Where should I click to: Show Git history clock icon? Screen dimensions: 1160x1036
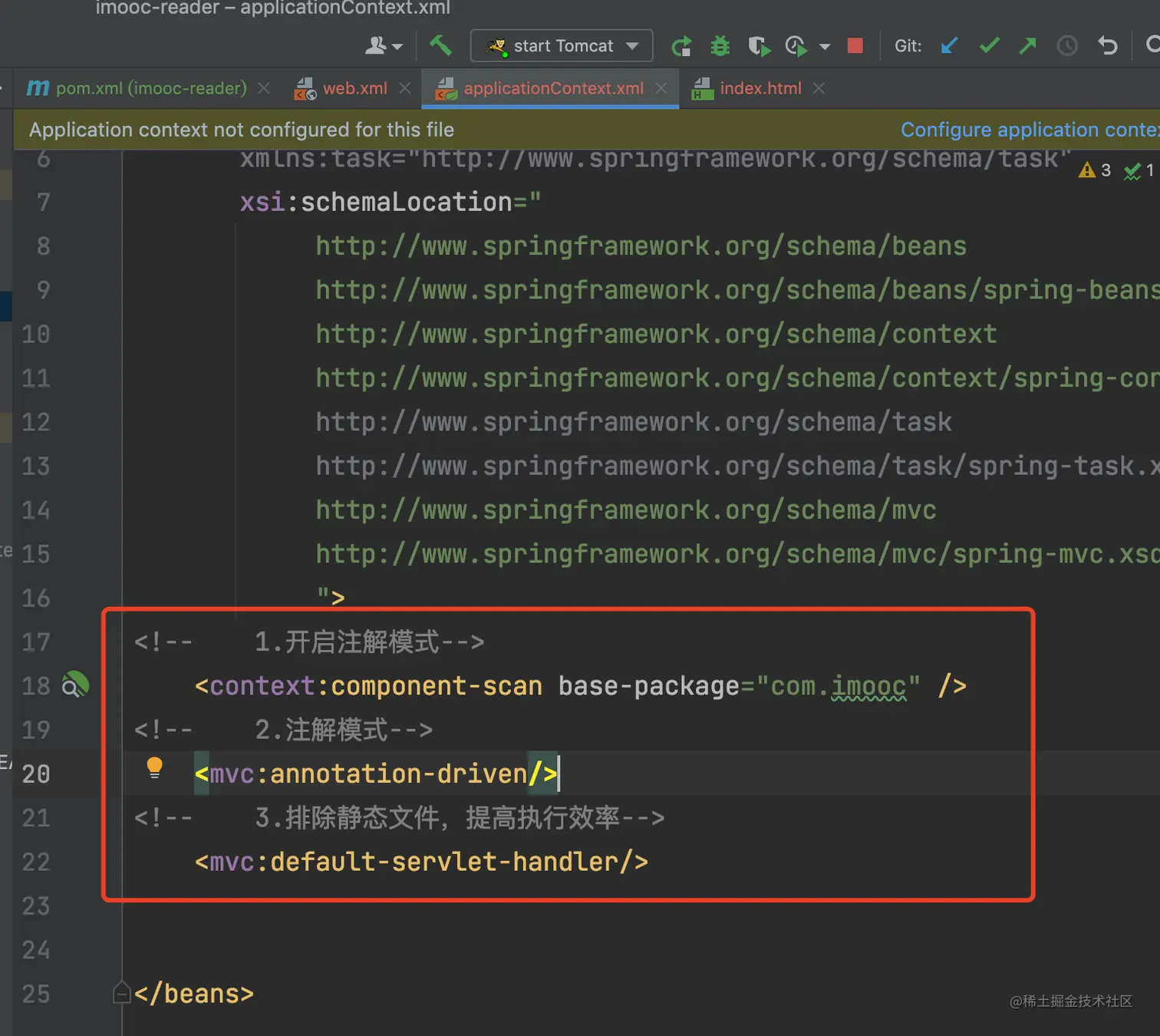coord(1067,46)
